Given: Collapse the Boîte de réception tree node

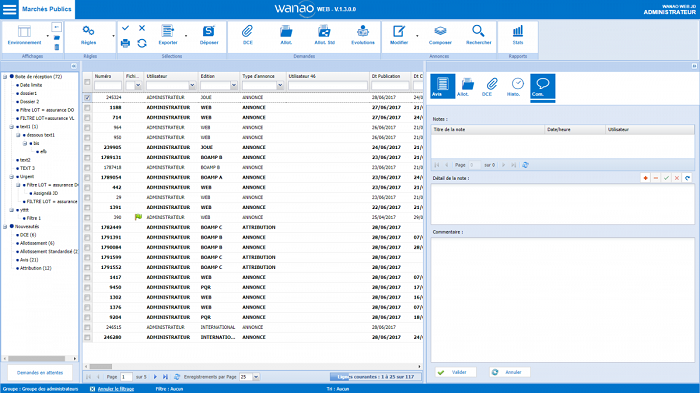Looking at the screenshot, I should (5, 77).
